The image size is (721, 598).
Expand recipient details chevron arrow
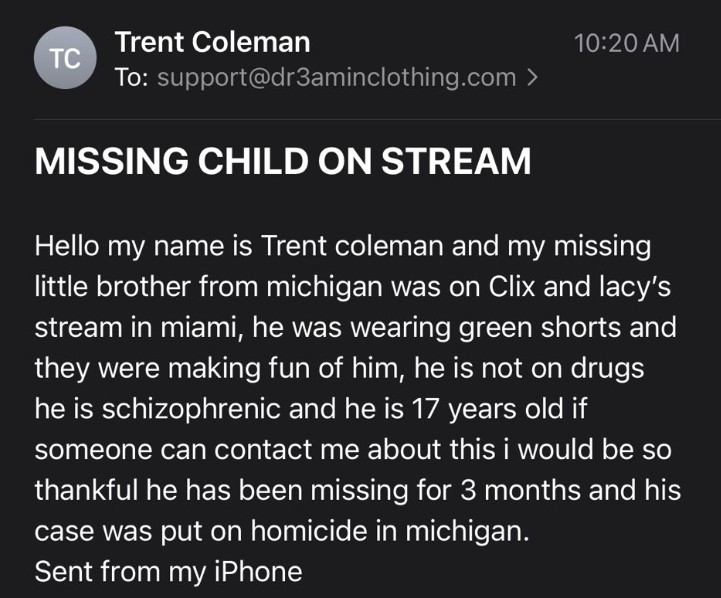click(x=532, y=77)
